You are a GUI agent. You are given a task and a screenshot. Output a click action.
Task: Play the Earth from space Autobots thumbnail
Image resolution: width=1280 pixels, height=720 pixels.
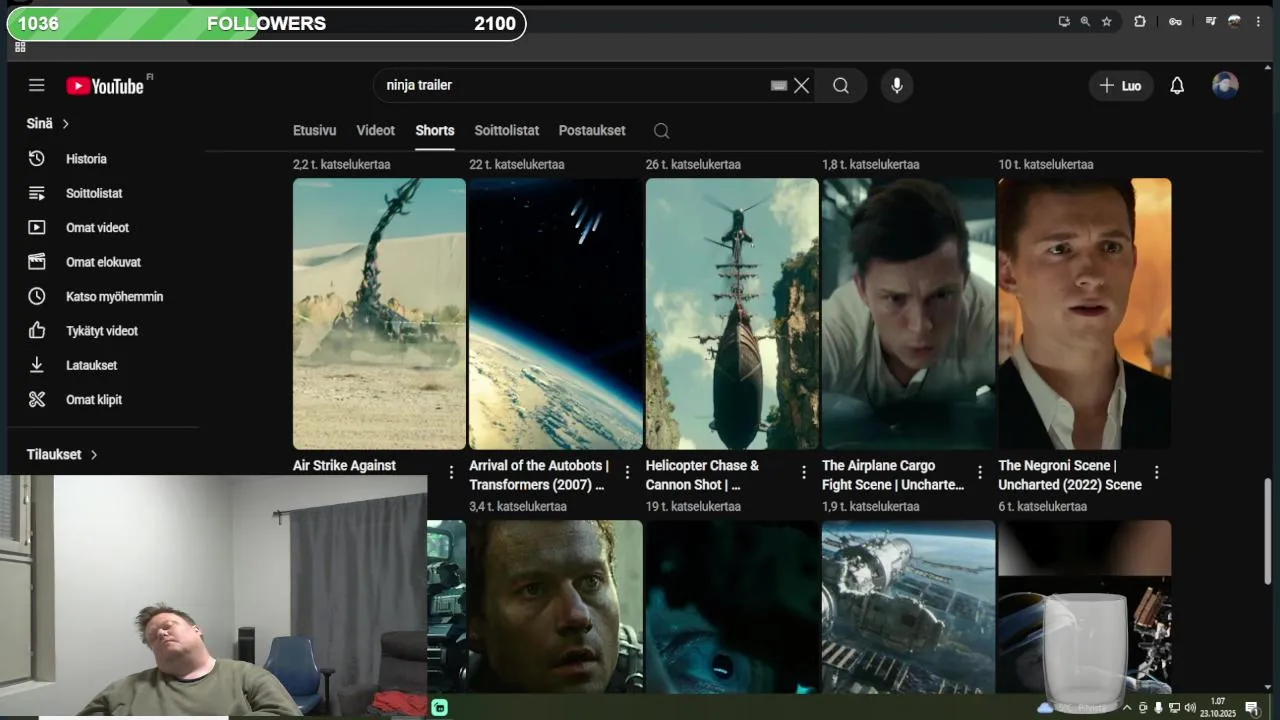pyautogui.click(x=556, y=314)
